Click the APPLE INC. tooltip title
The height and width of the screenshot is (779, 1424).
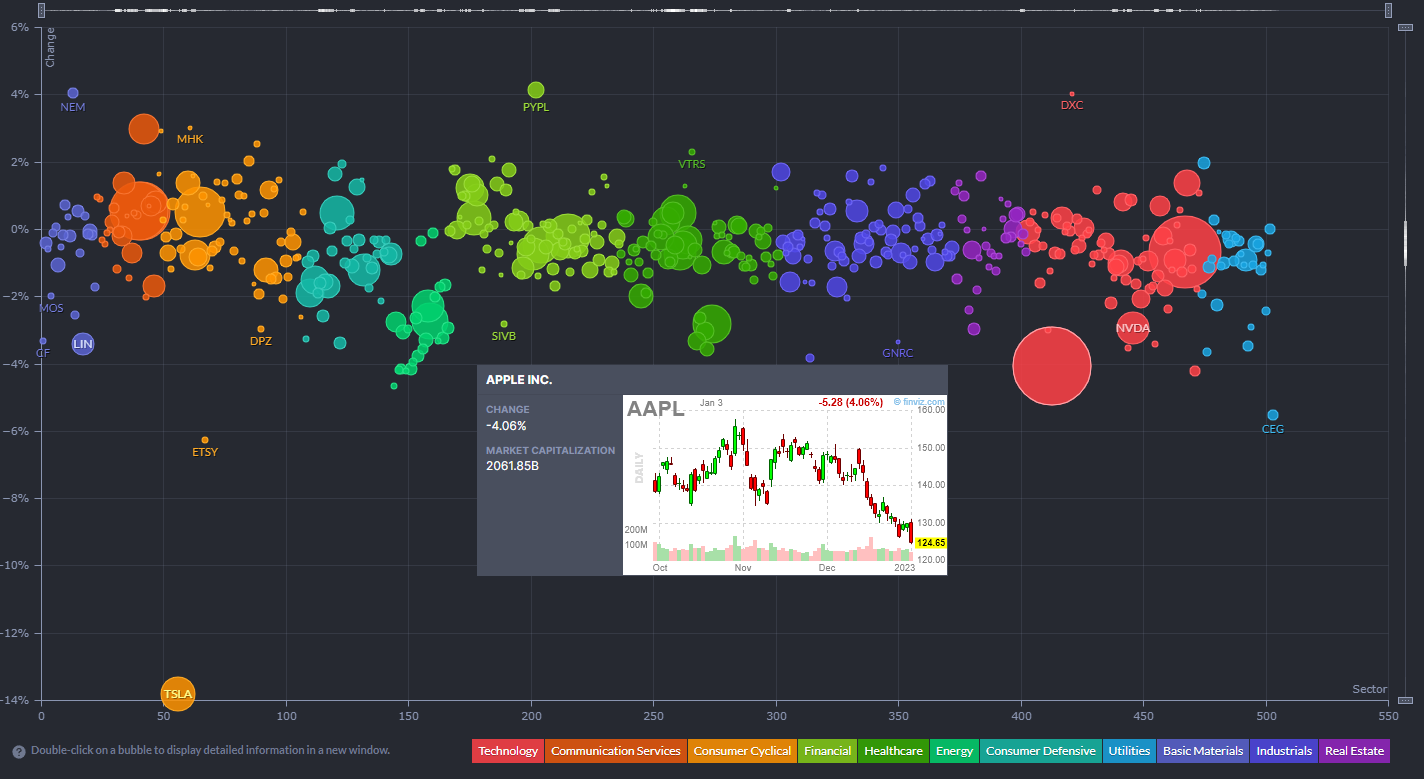pos(519,380)
